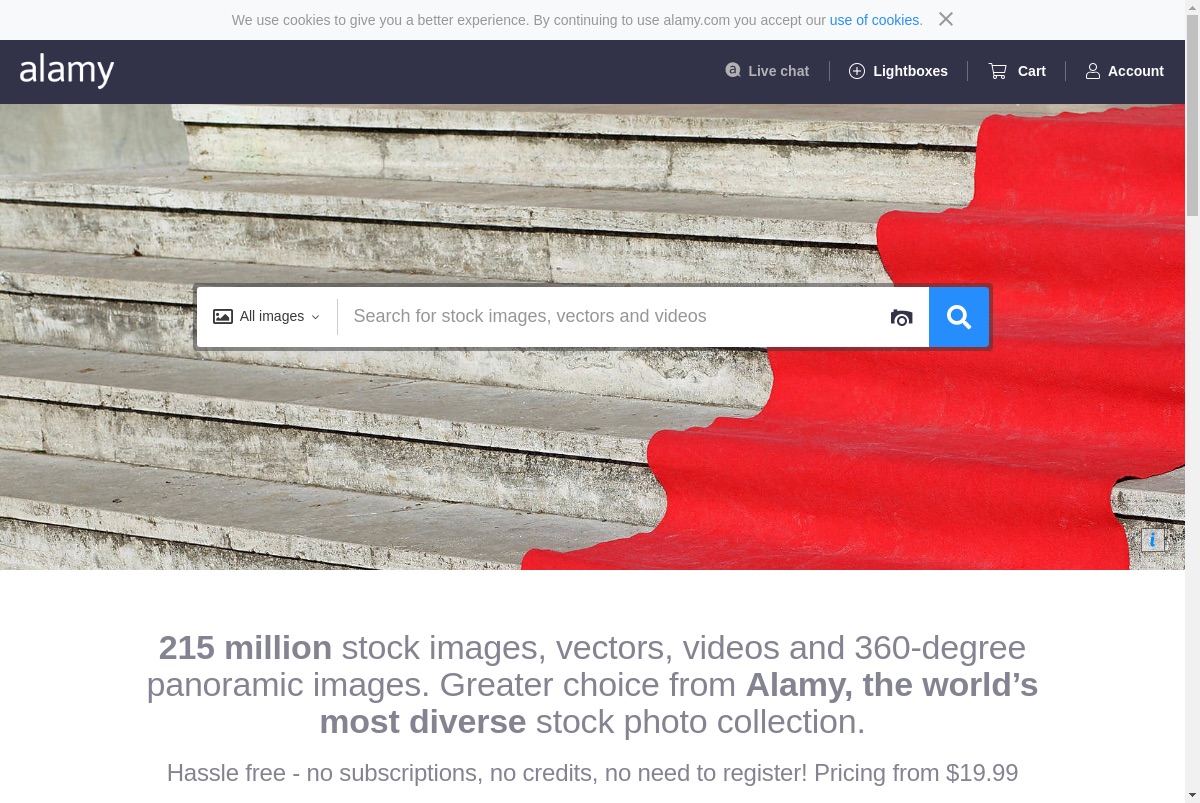Open the Lightboxes menu item

coord(898,71)
